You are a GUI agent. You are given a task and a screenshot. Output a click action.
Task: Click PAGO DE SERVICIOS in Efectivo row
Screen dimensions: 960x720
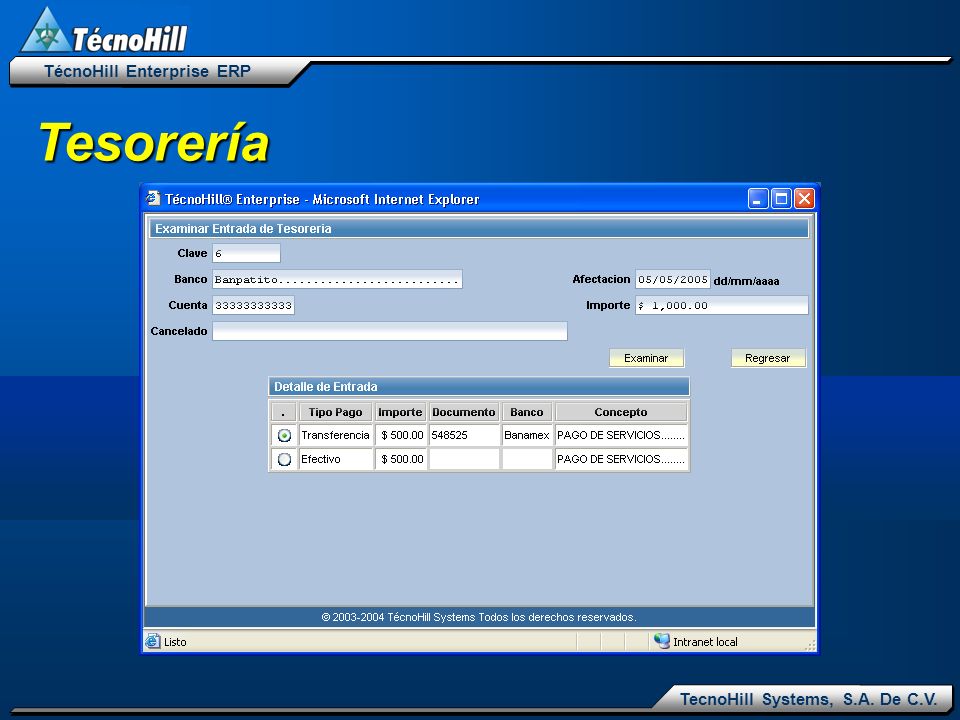click(x=621, y=459)
